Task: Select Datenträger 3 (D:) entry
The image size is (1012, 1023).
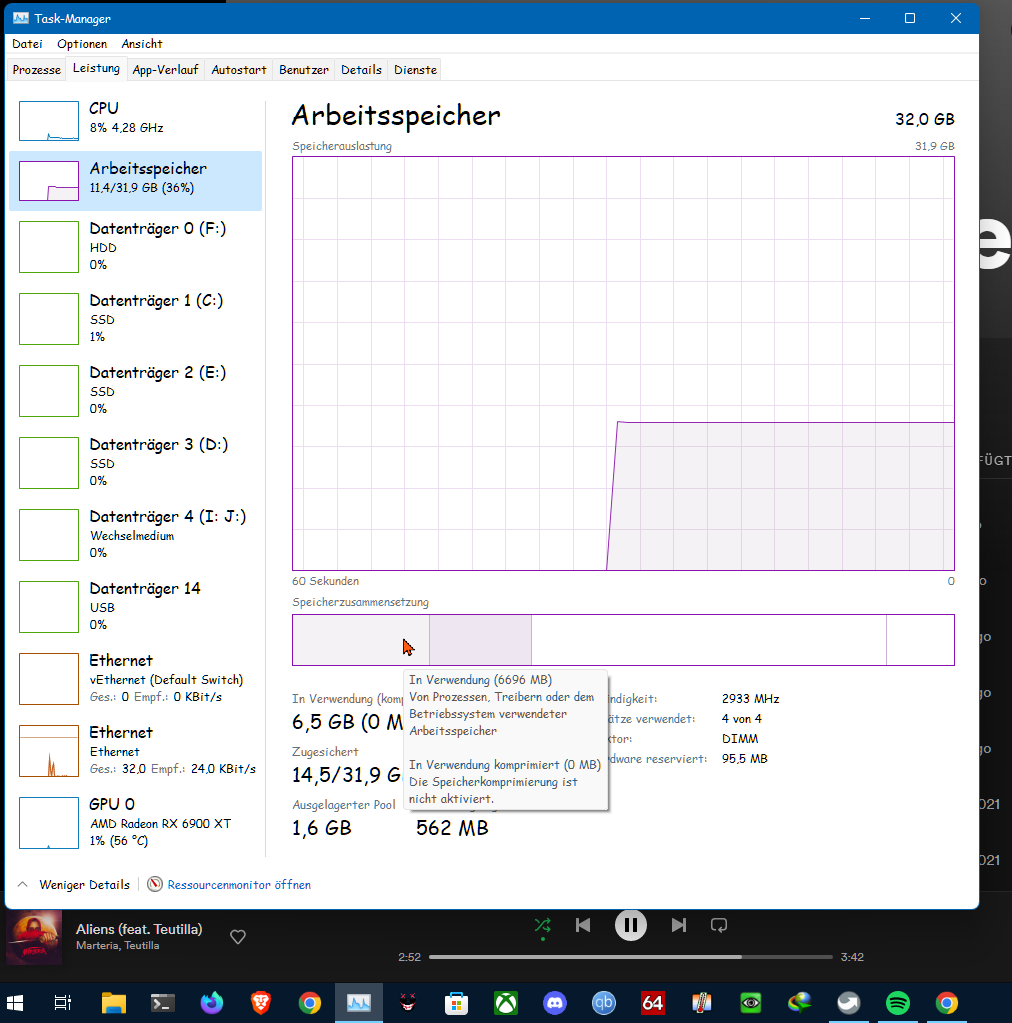Action: tap(136, 463)
